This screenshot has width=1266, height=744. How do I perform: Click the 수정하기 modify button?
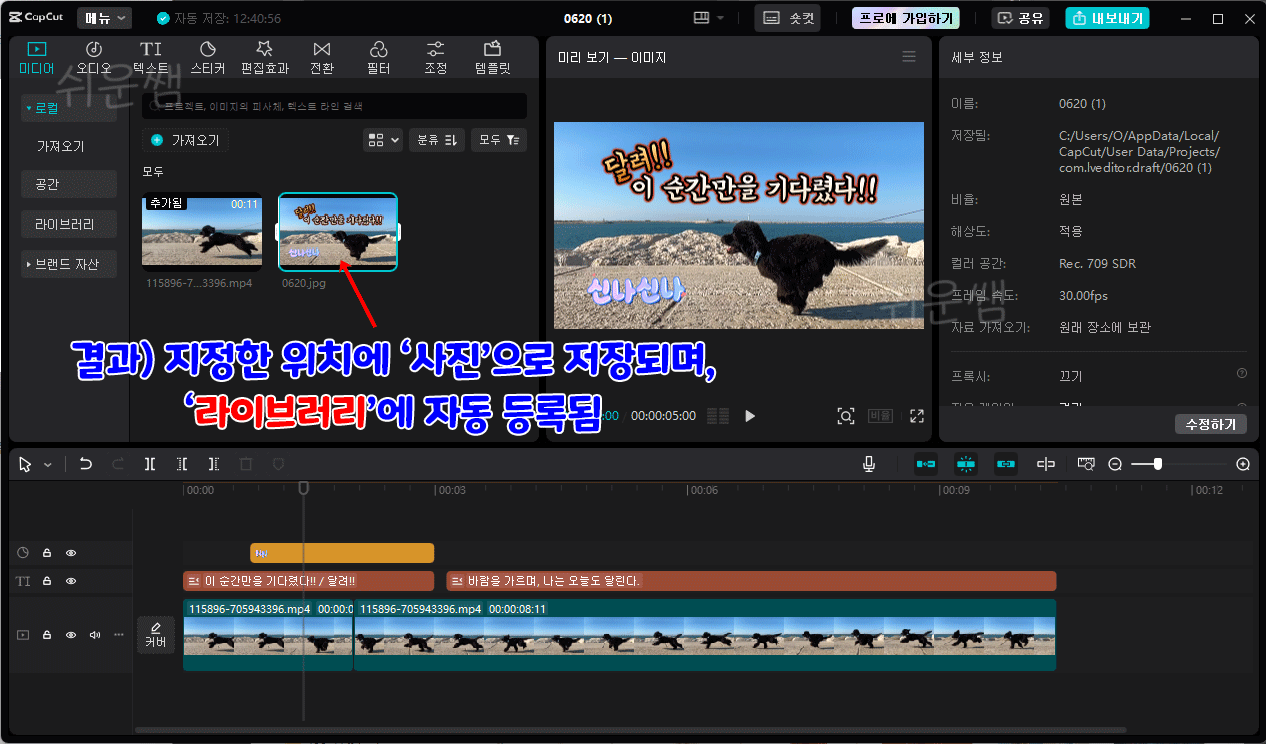point(1210,424)
